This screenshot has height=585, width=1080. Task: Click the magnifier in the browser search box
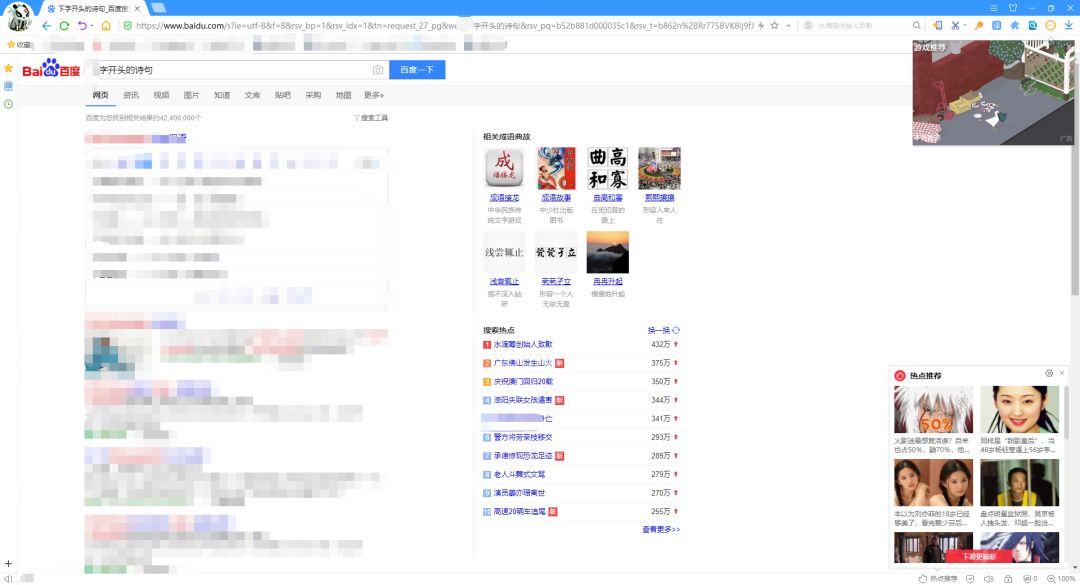click(x=917, y=25)
